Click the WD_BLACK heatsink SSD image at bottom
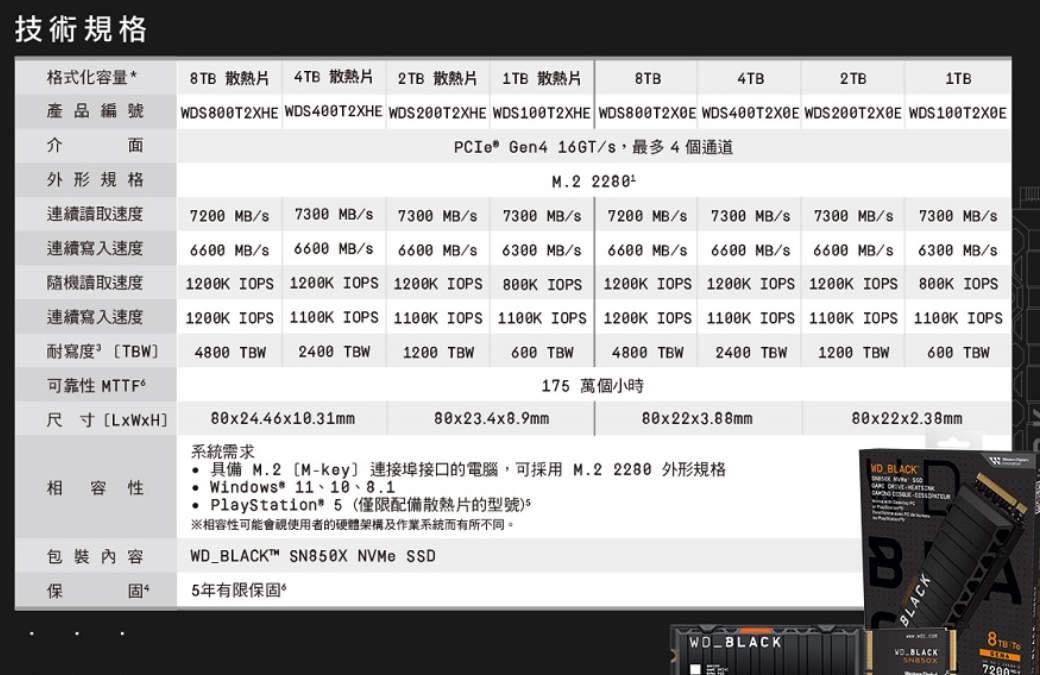 (x=765, y=650)
